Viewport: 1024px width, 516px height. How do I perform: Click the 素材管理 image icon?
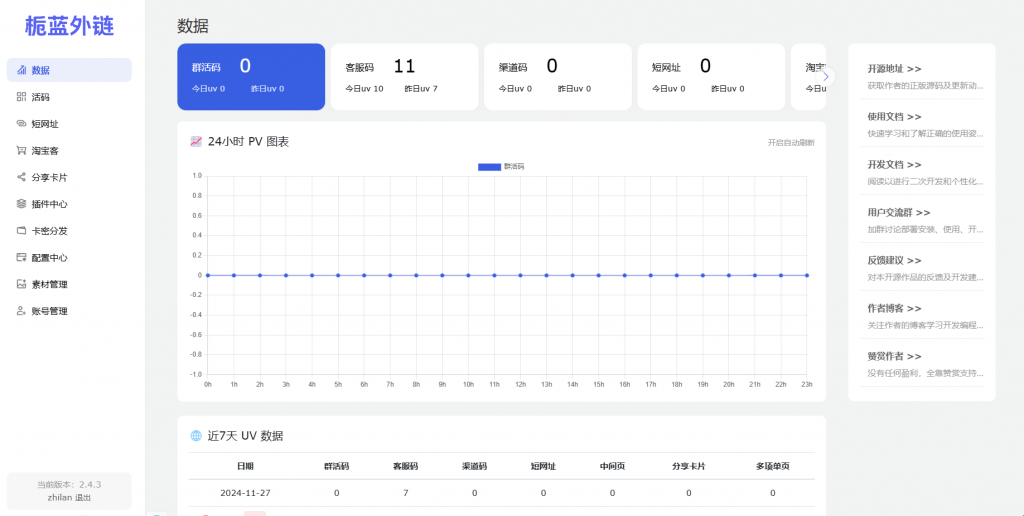[22, 284]
